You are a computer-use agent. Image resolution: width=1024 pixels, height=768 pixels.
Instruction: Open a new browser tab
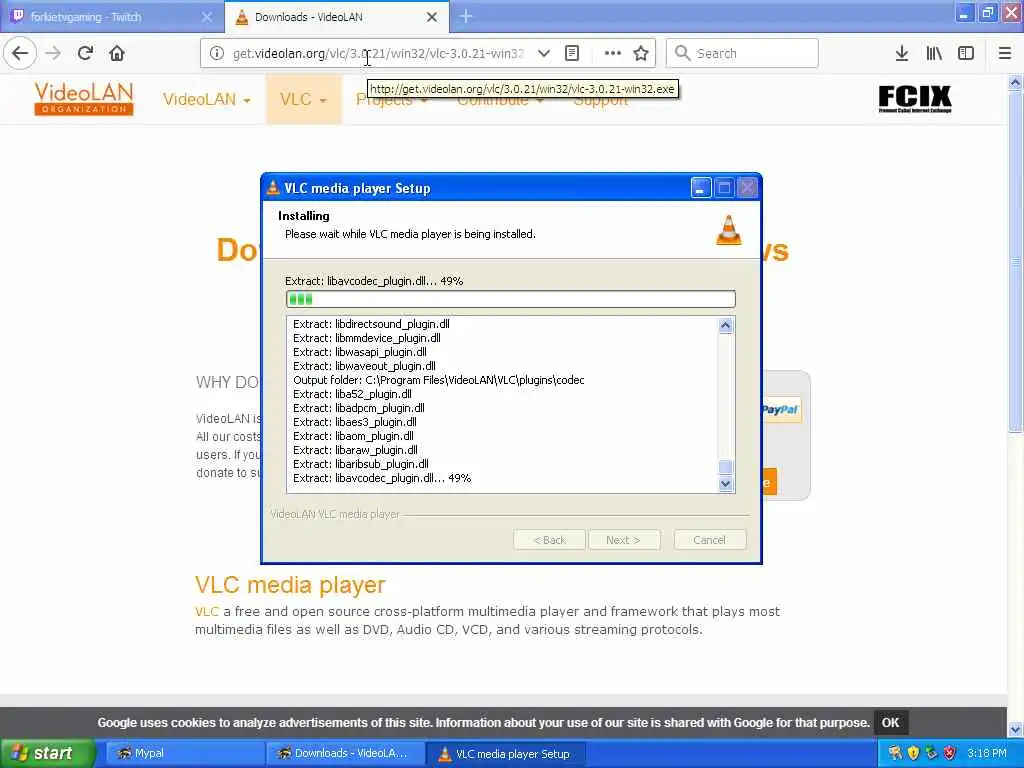pos(466,16)
